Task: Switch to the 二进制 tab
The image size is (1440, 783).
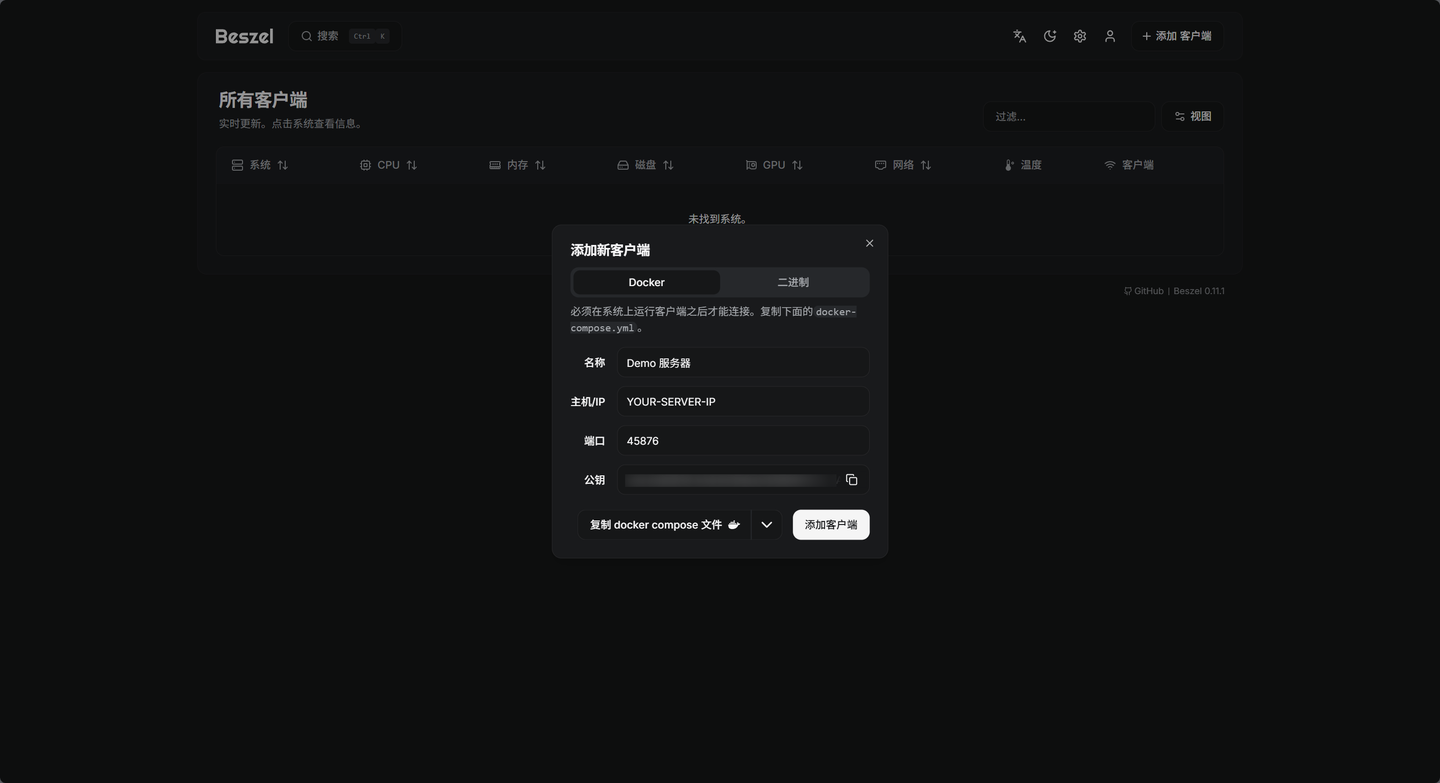Action: tap(793, 282)
